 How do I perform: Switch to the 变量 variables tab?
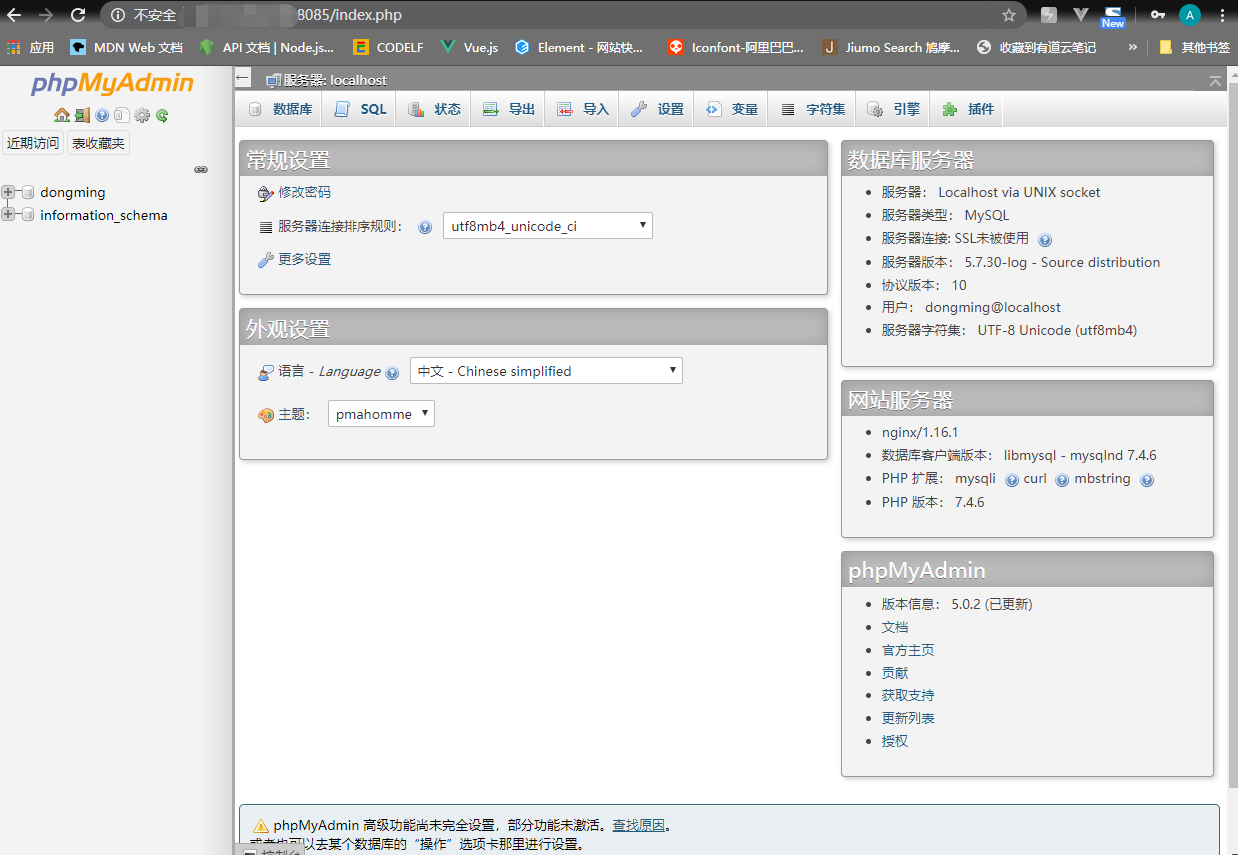pyautogui.click(x=731, y=108)
